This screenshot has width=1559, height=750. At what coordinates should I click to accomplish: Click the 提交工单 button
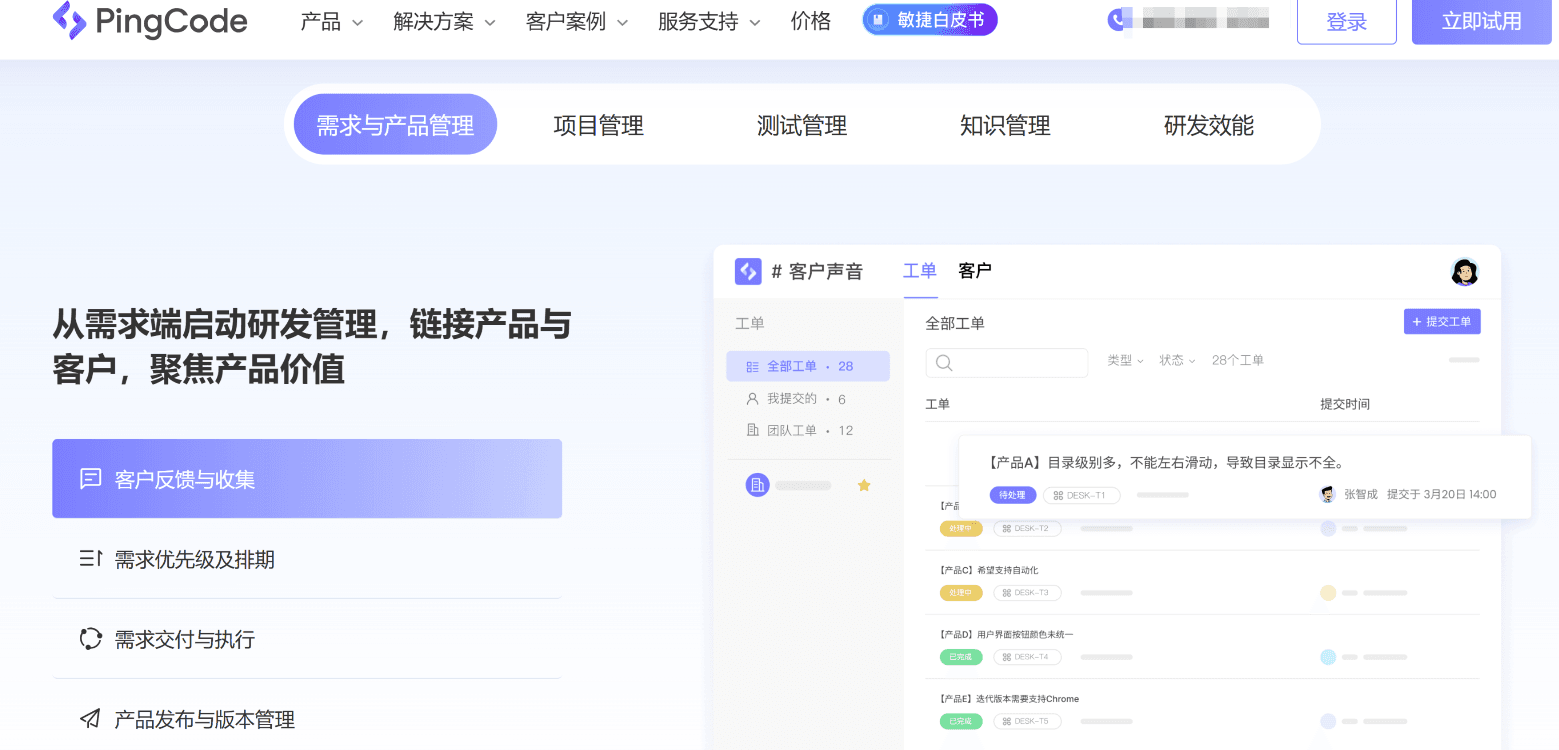point(1442,322)
